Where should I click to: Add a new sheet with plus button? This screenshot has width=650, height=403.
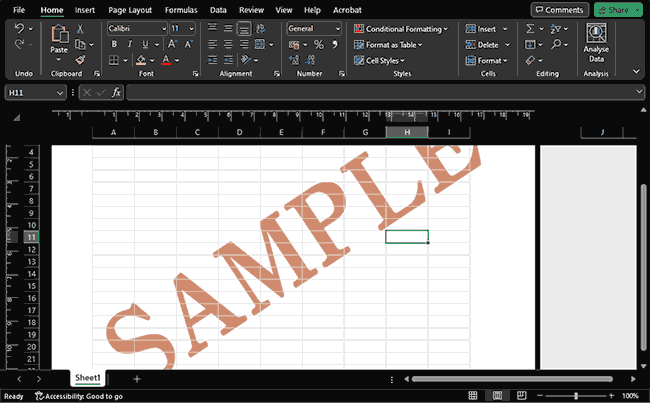pos(137,378)
